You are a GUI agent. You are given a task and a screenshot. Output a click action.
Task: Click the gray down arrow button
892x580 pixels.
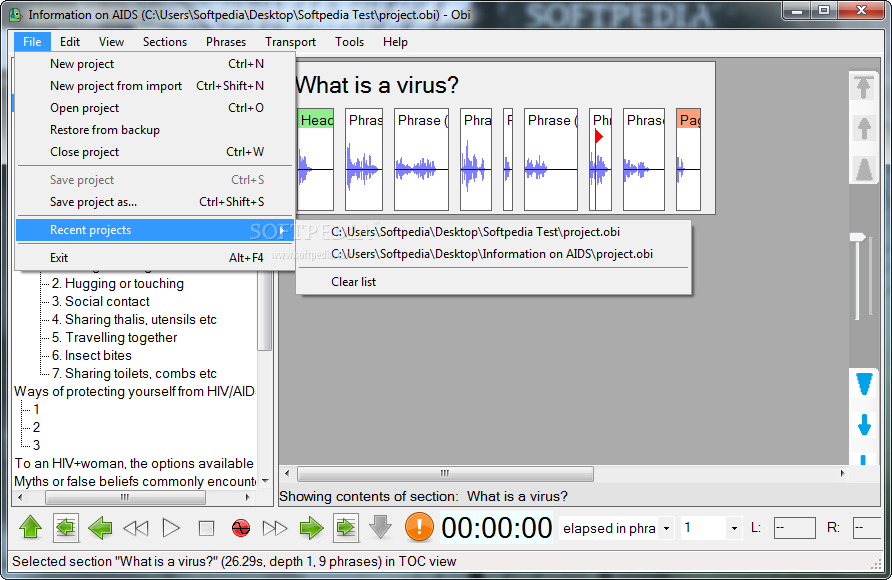380,528
